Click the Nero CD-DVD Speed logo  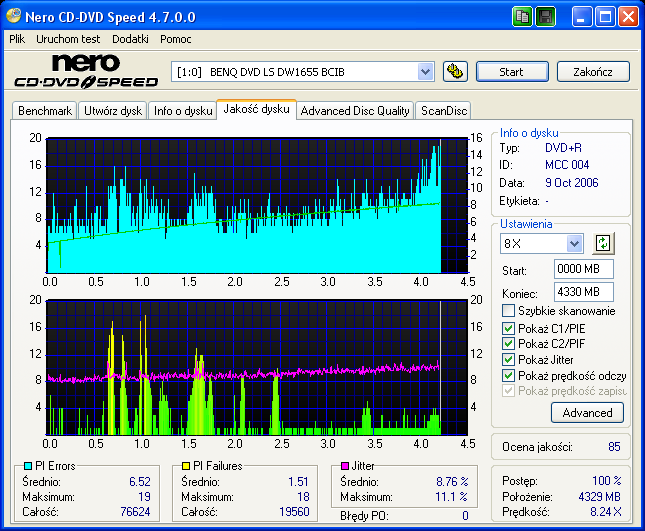click(x=86, y=71)
